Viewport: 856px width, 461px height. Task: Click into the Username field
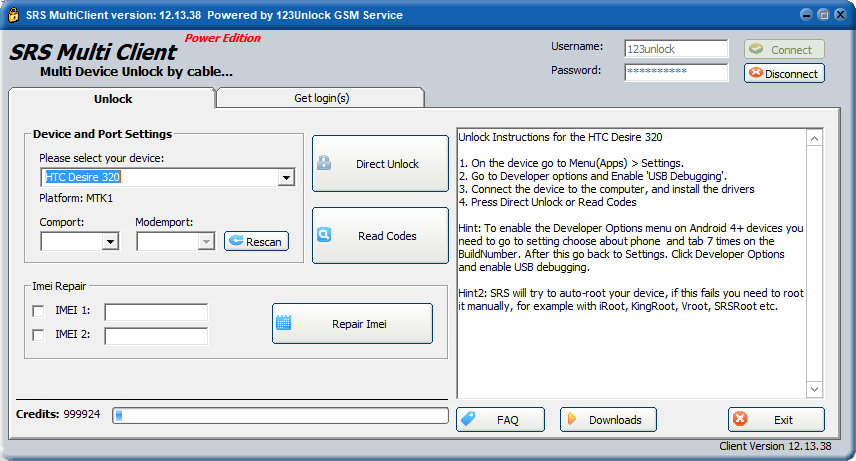[676, 49]
